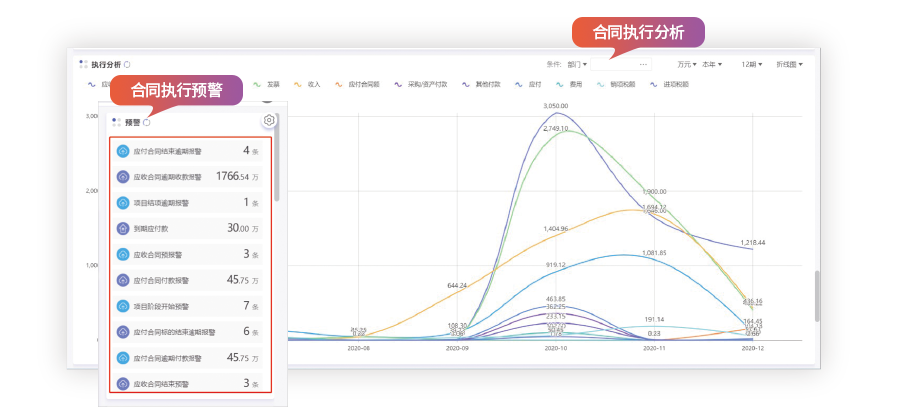Click the refresh icon beside 执行分析 title
The image size is (900, 418).
(x=127, y=64)
